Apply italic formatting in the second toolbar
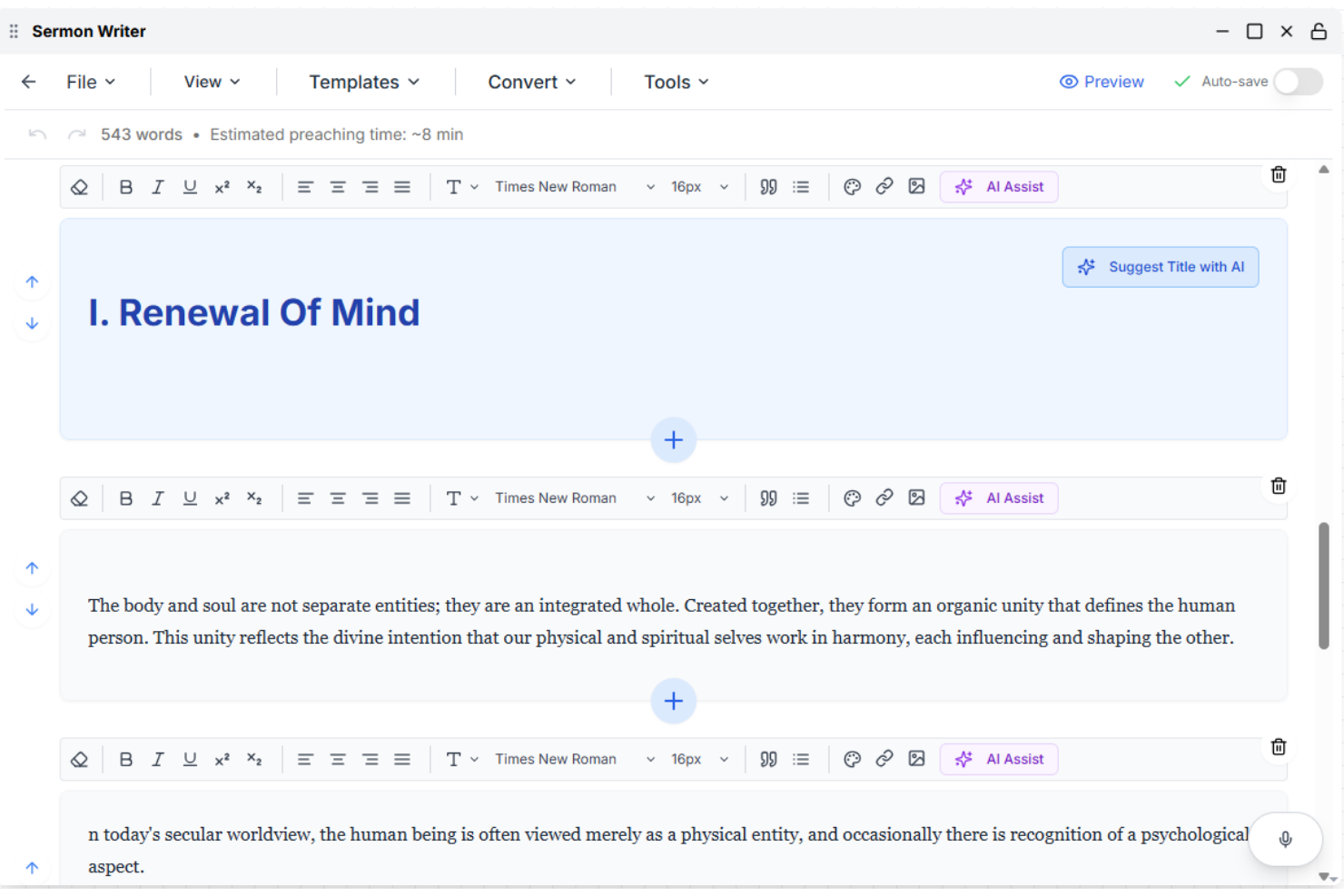This screenshot has width=1344, height=896. (158, 497)
